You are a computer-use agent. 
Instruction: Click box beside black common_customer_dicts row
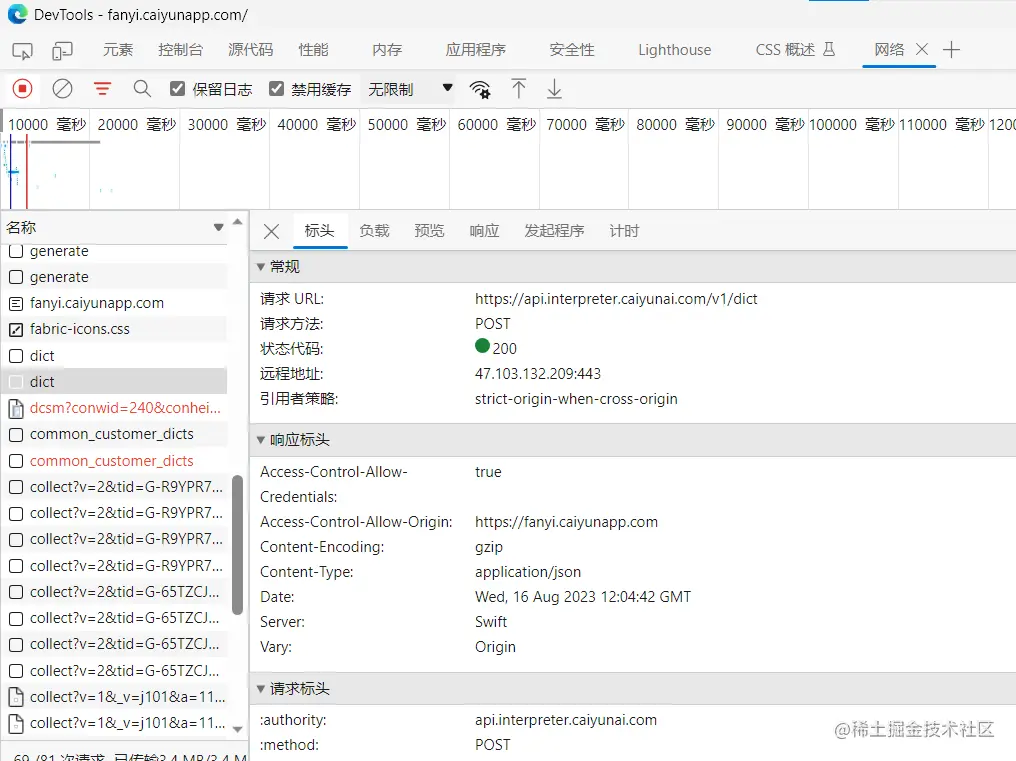(x=16, y=434)
